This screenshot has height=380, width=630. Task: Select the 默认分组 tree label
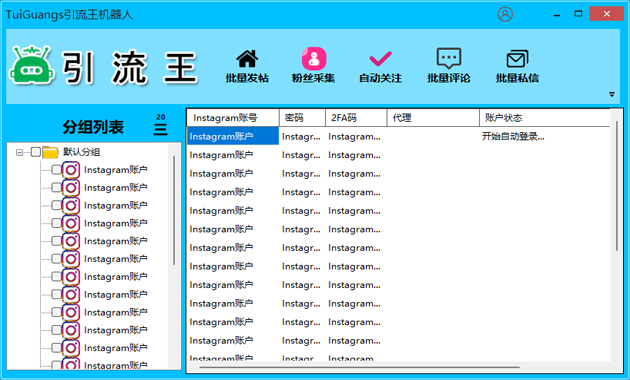(x=82, y=152)
